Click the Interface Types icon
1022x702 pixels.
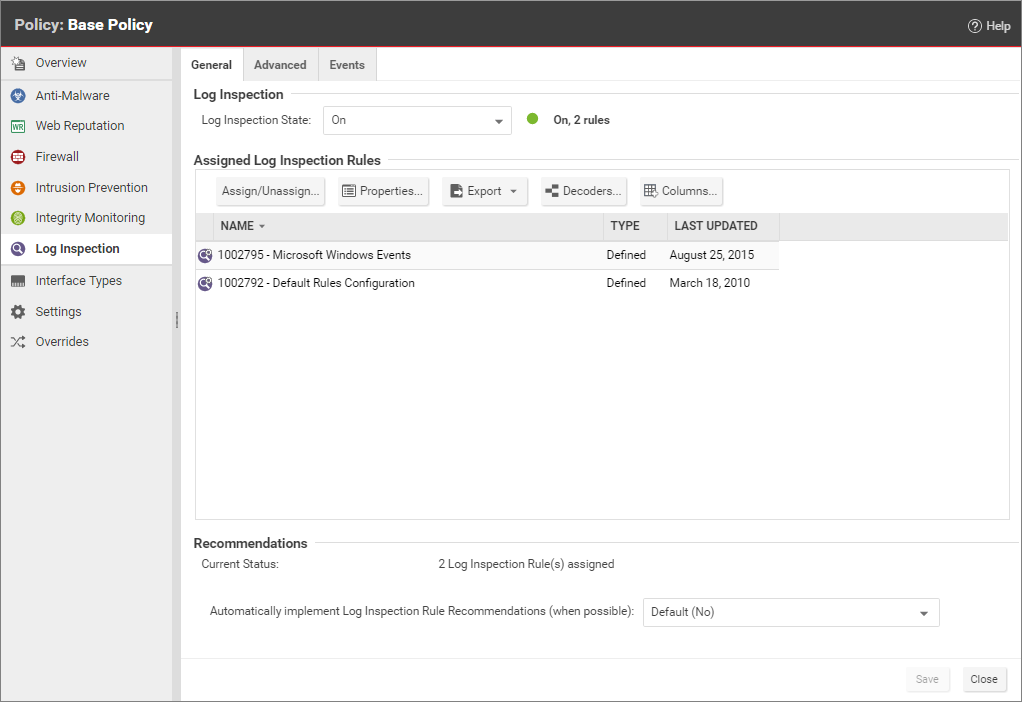click(18, 281)
